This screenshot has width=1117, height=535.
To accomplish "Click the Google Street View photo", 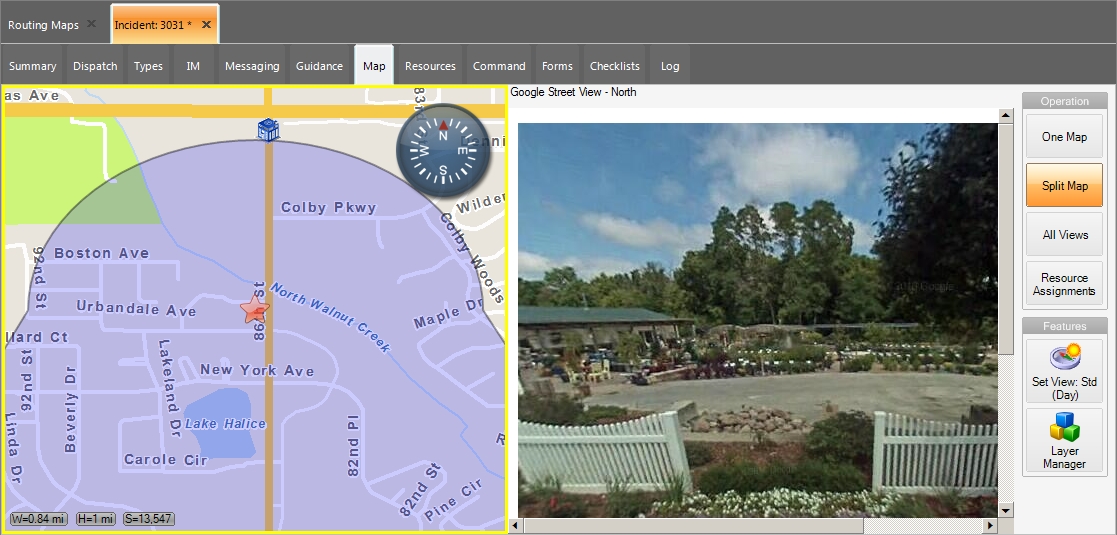I will coord(758,320).
